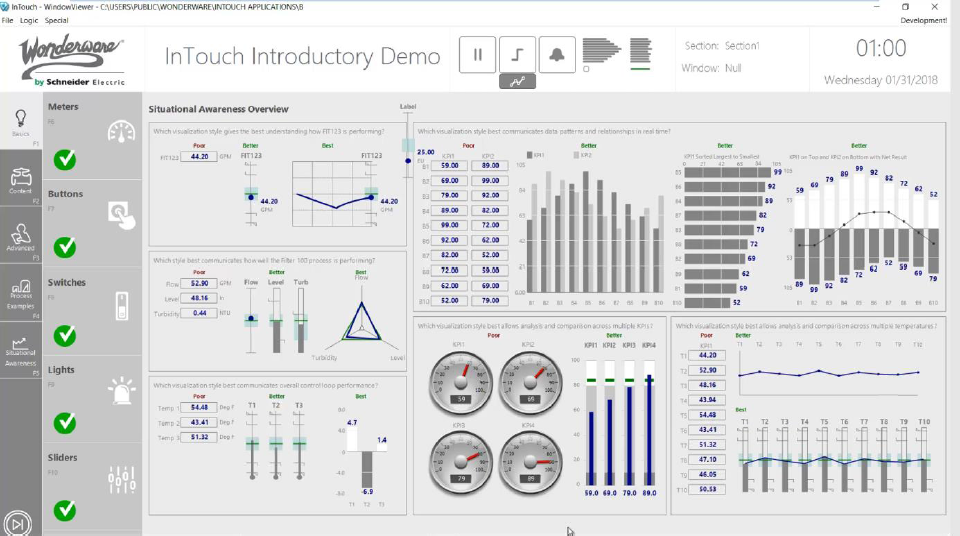Open the Special menu

57,20
